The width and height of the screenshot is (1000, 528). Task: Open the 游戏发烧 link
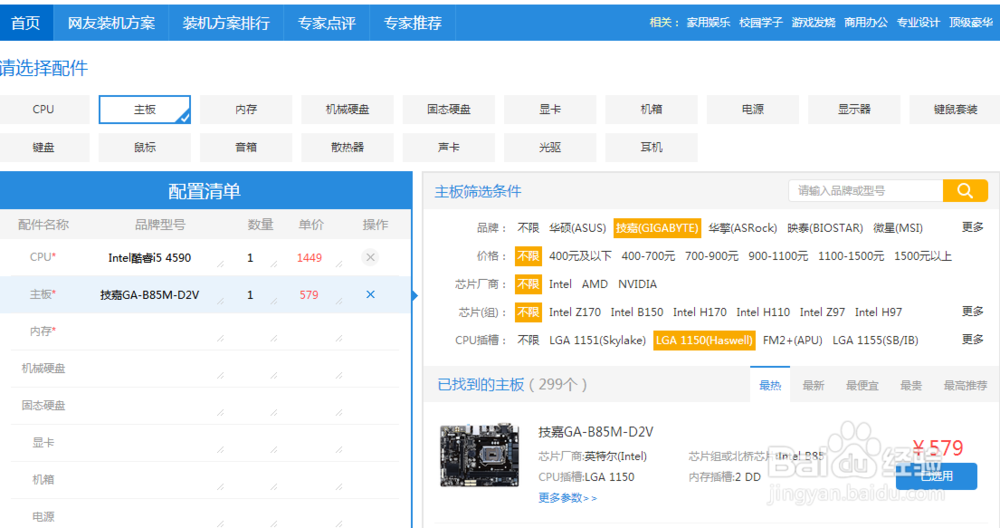[x=813, y=23]
